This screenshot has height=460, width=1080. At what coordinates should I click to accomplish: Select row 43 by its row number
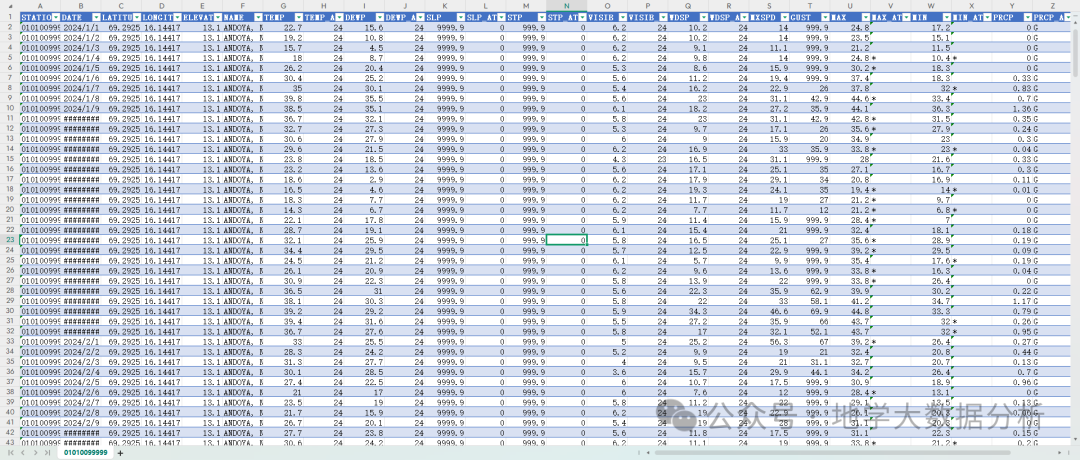(x=10, y=442)
